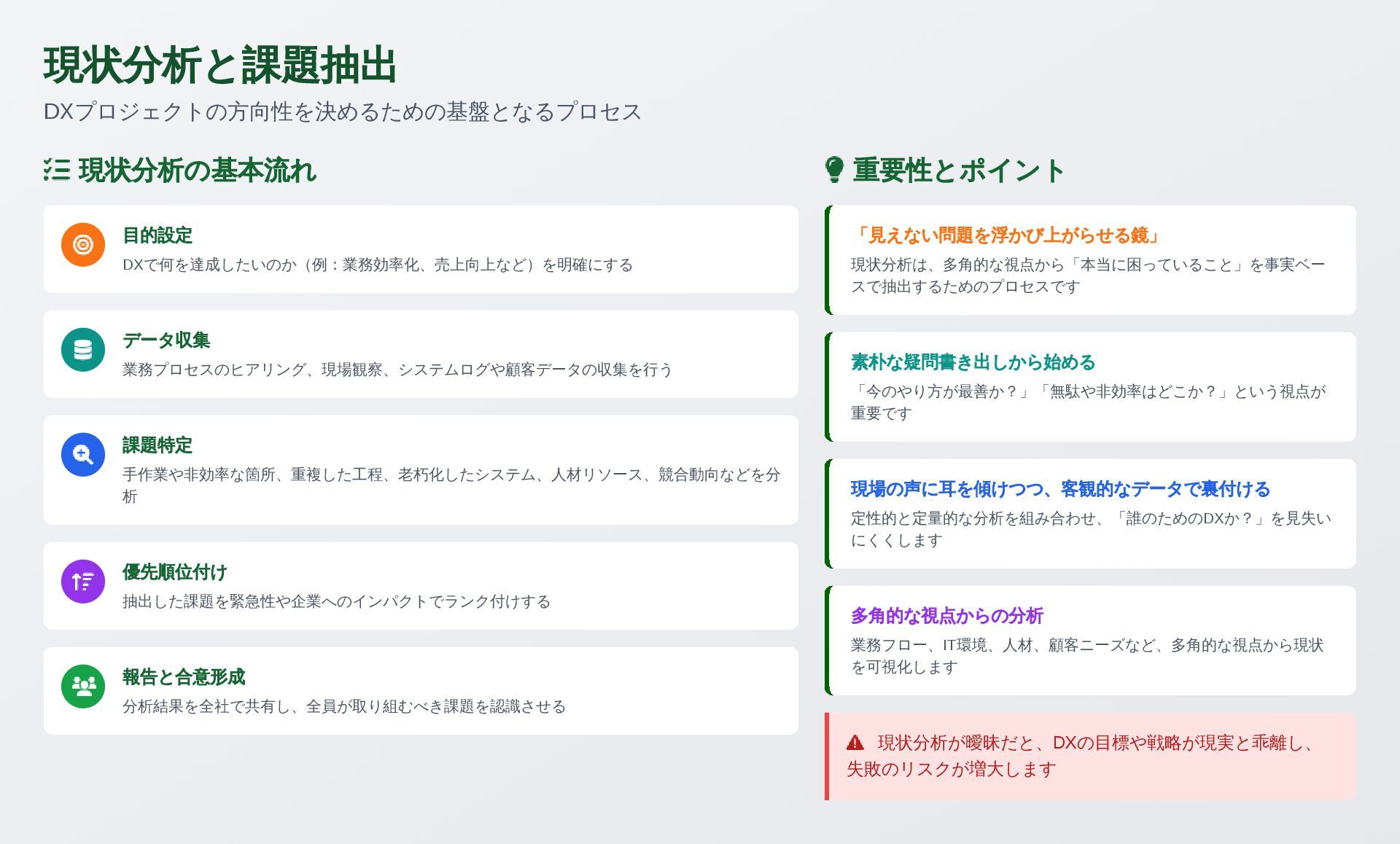Click the 優先順位付け heading text
The width and height of the screenshot is (1400, 844).
[175, 572]
